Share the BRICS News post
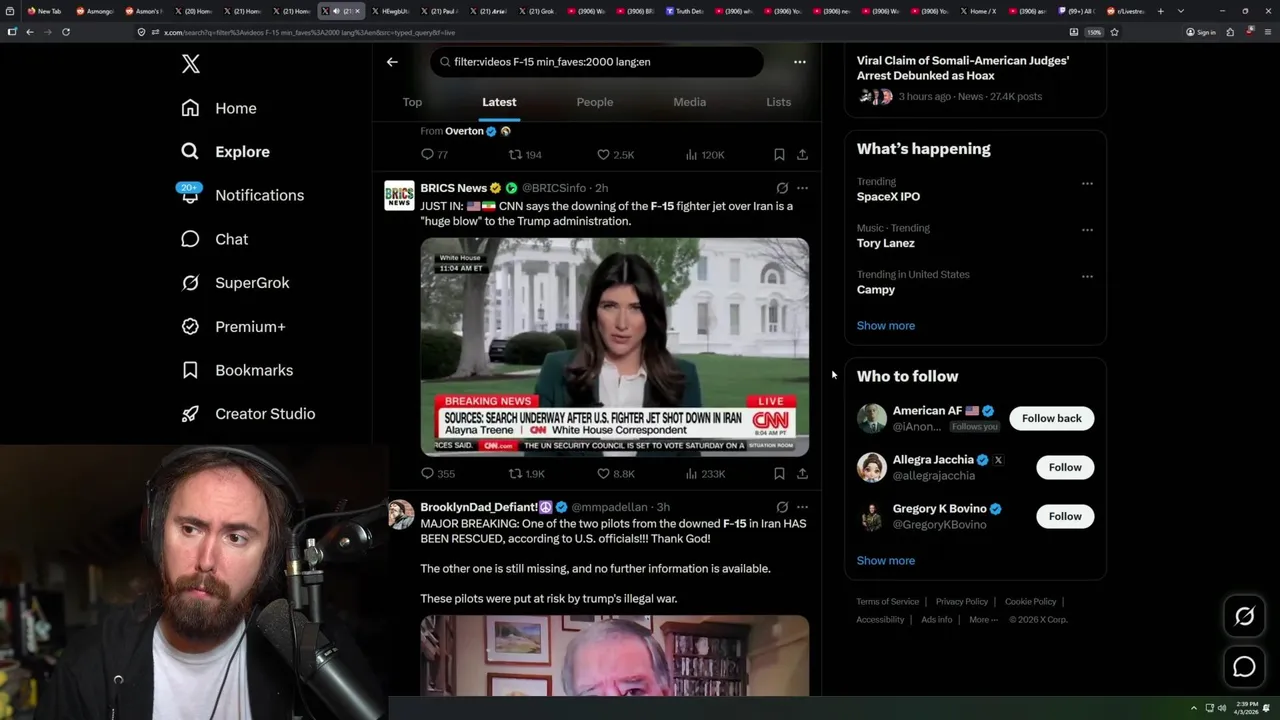The width and height of the screenshot is (1280, 720). (x=802, y=474)
